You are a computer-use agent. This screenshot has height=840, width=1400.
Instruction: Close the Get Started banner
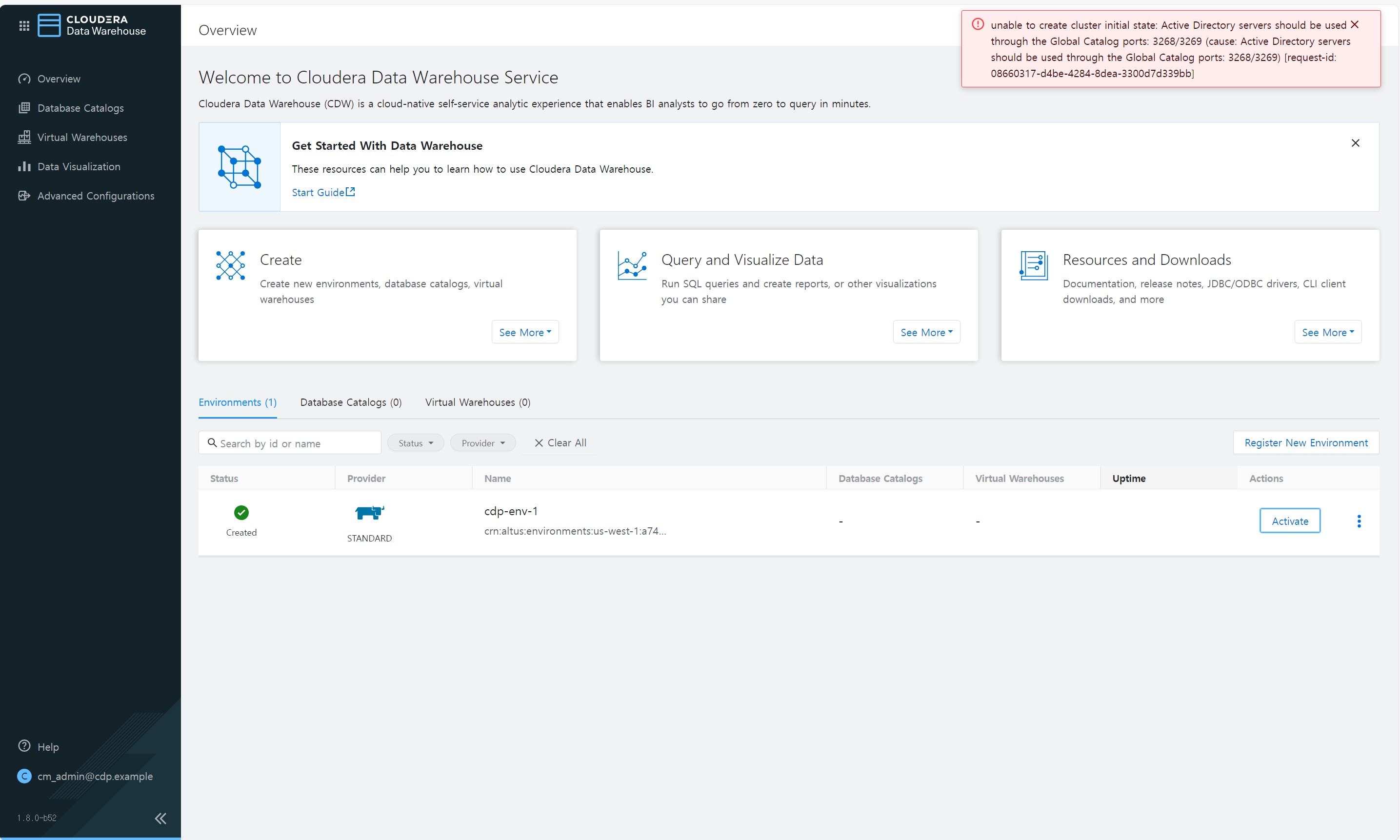pos(1355,143)
